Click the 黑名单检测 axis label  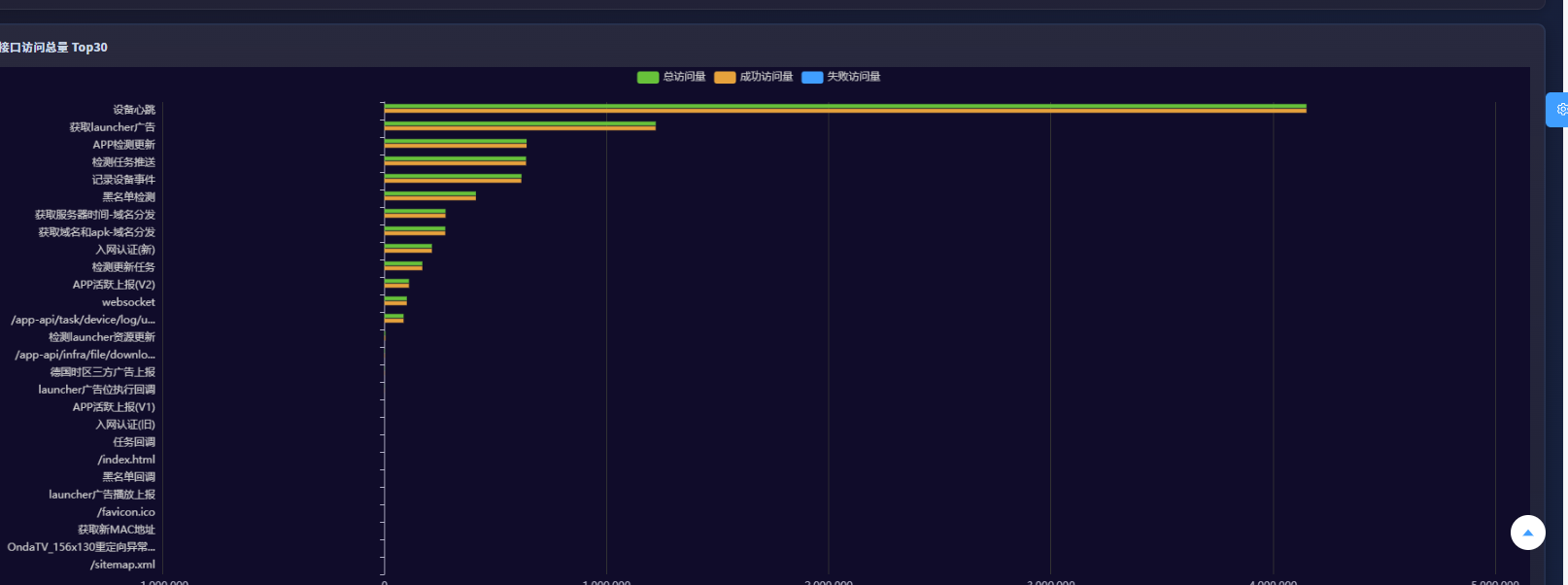click(x=129, y=197)
